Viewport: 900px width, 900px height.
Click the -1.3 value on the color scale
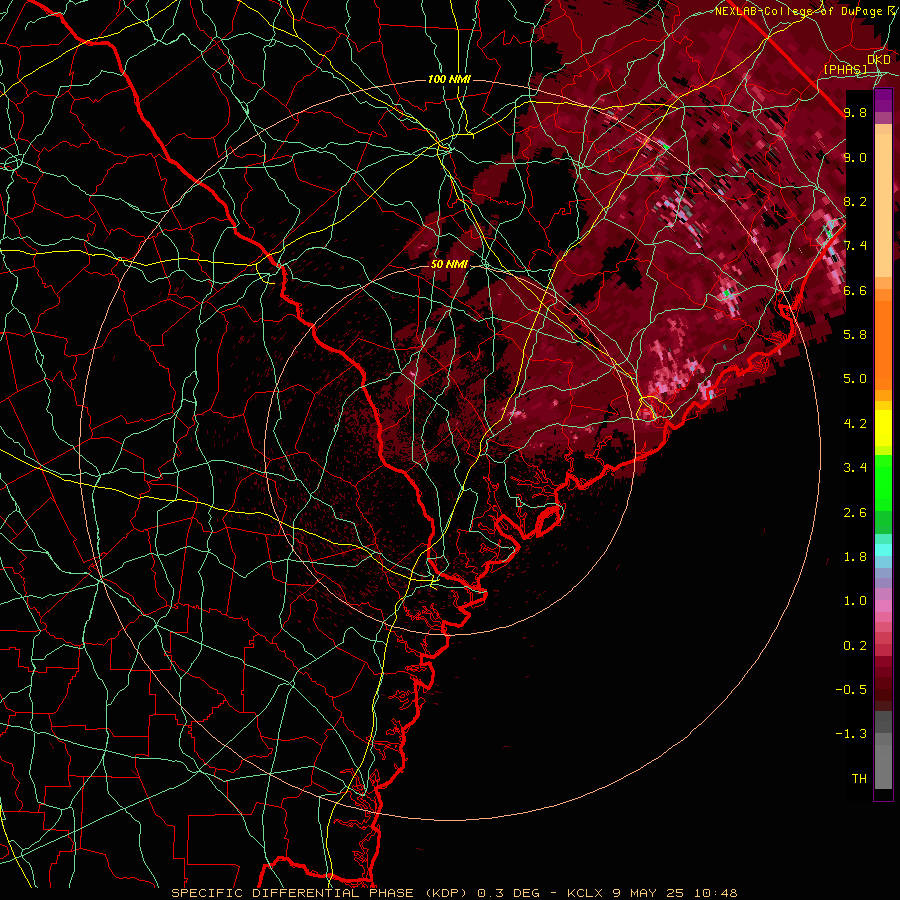pyautogui.click(x=851, y=734)
